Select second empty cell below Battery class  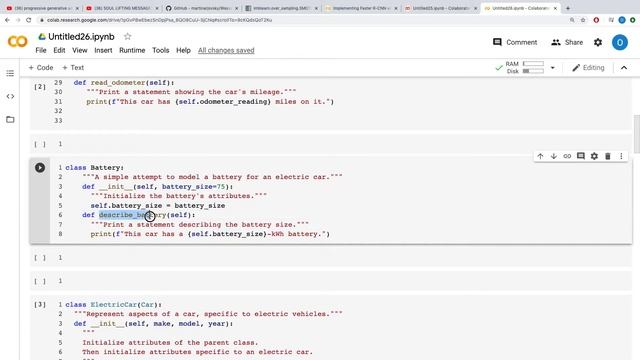331,281
